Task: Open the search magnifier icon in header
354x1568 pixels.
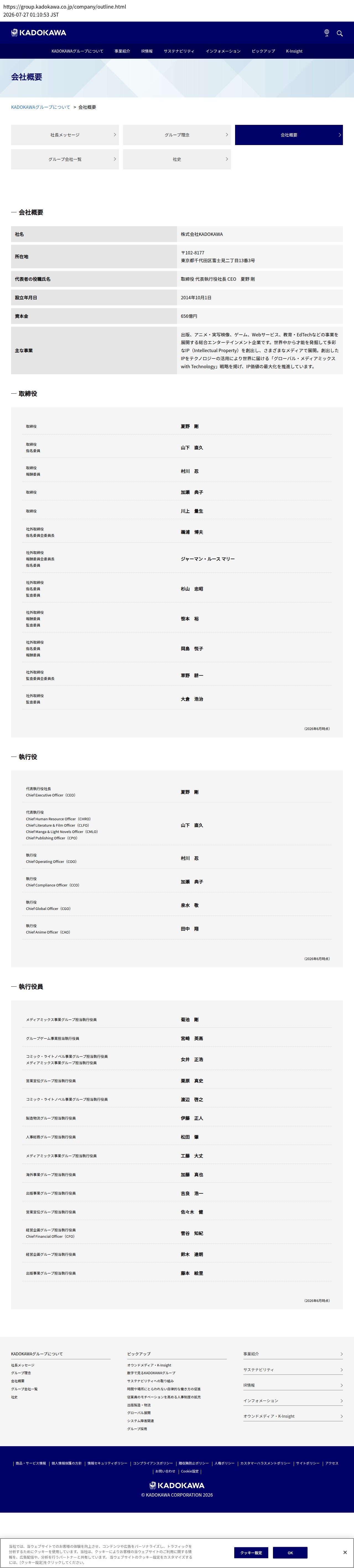Action: 339,33
